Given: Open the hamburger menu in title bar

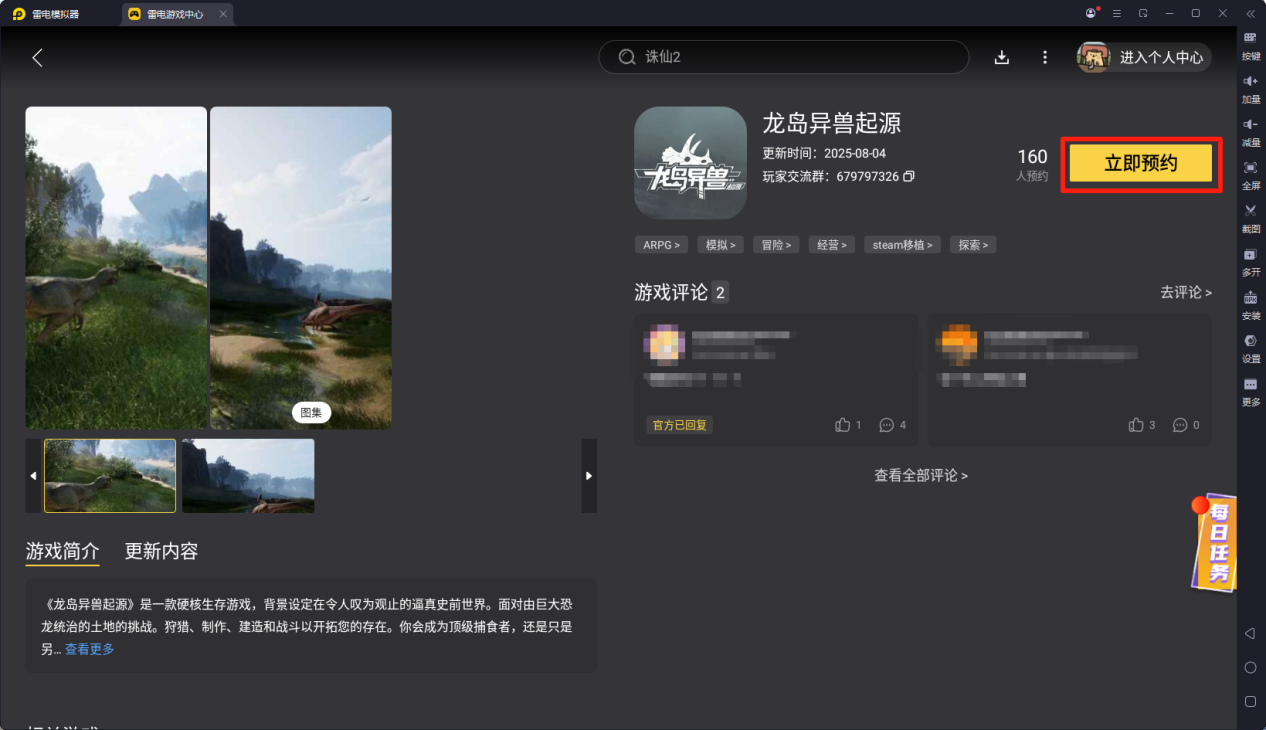Looking at the screenshot, I should click(1117, 13).
